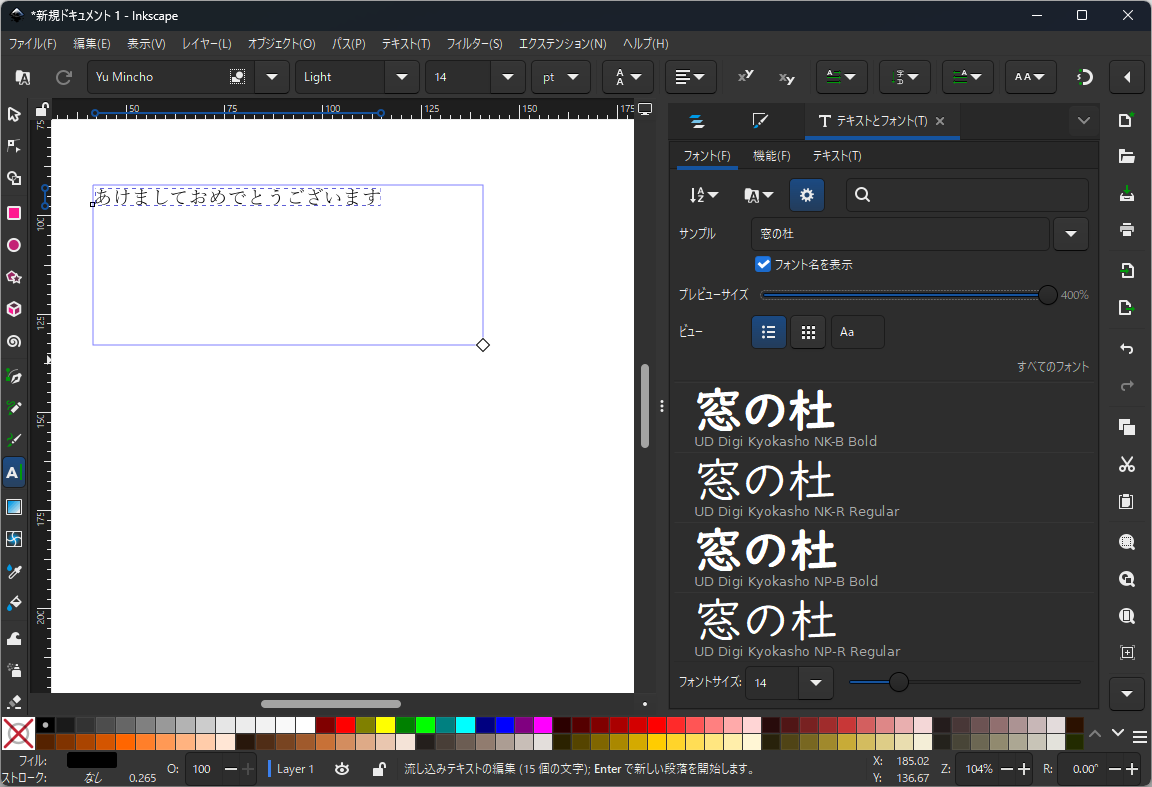This screenshot has width=1152, height=787.
Task: Open the font size 14 dropdown in toolbar
Action: point(508,77)
